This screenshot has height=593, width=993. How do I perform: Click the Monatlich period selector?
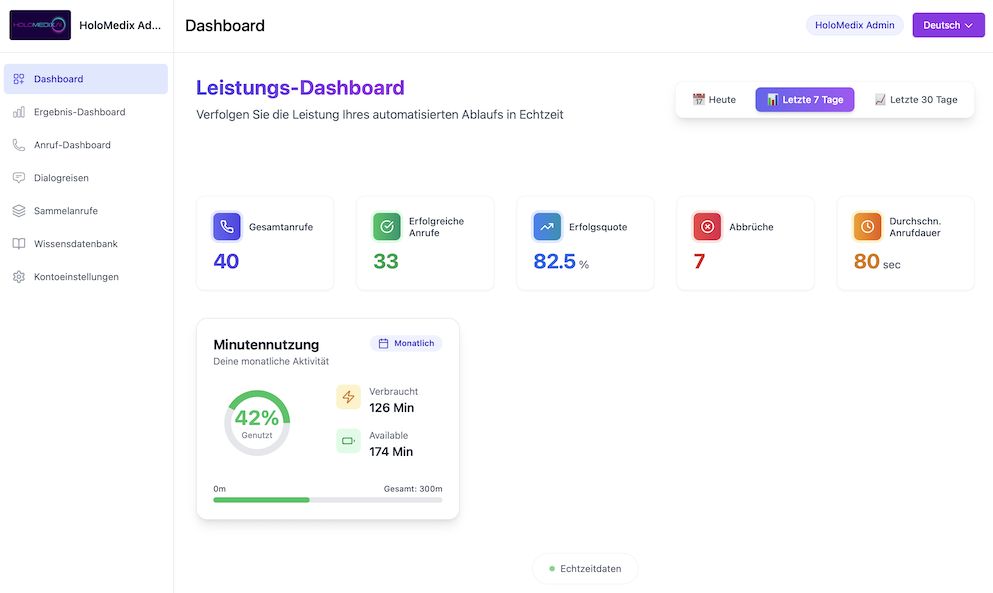click(406, 343)
